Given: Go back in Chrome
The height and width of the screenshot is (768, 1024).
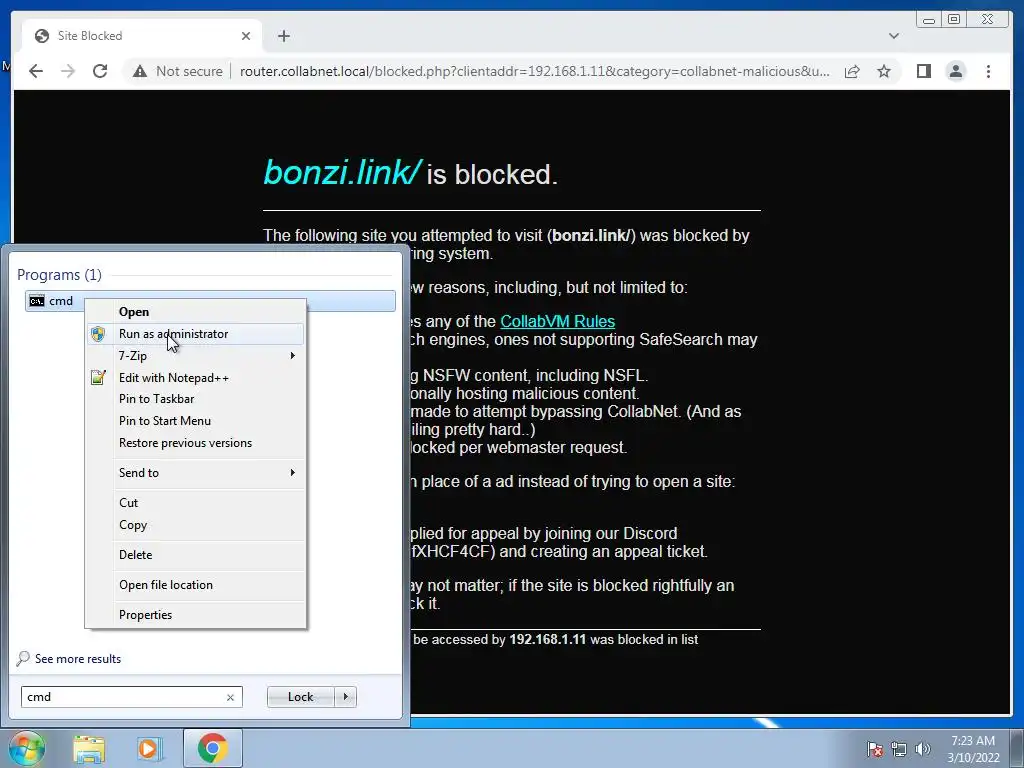Looking at the screenshot, I should click(x=36, y=71).
